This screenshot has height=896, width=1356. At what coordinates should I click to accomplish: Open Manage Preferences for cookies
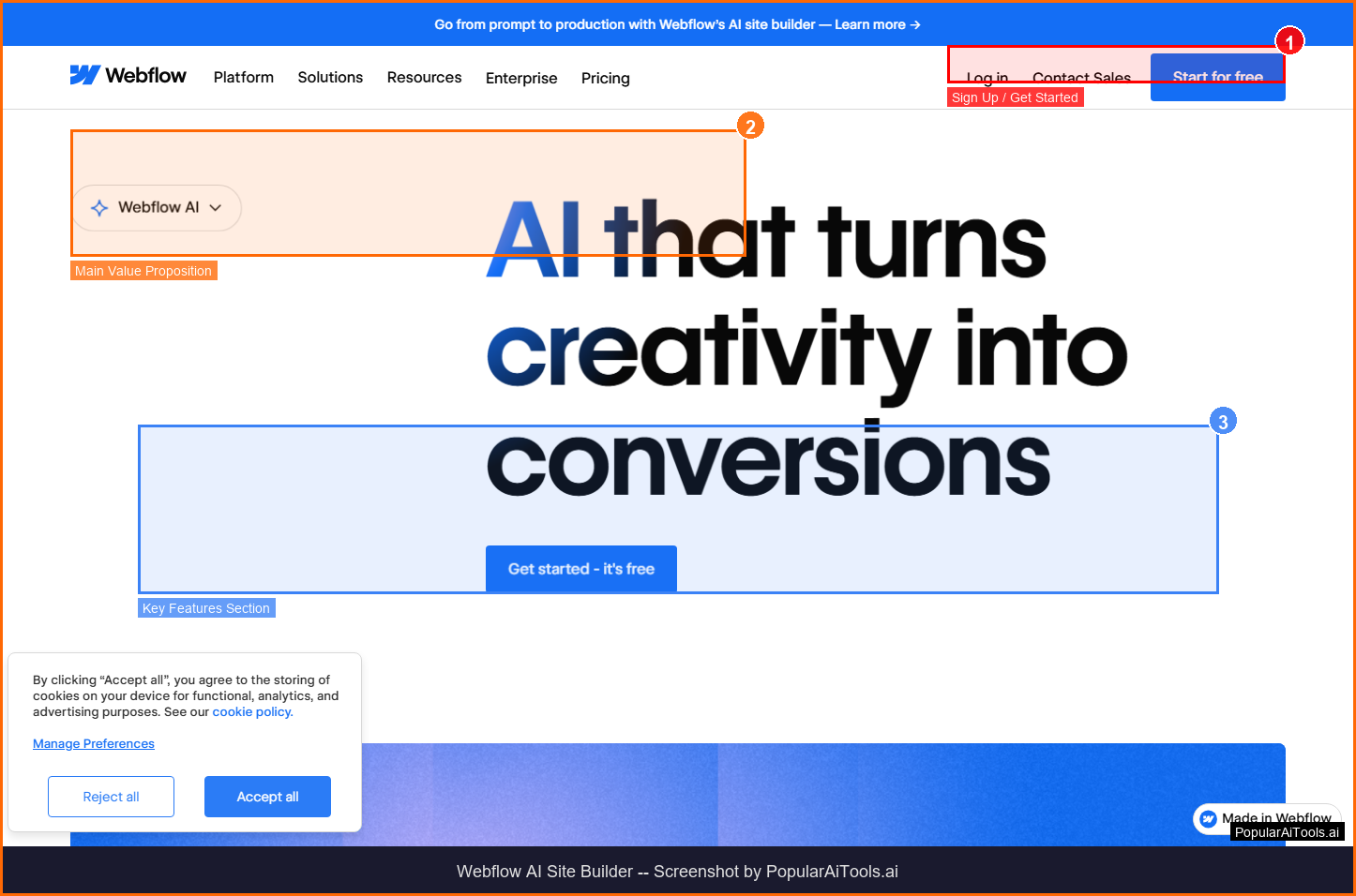(94, 744)
